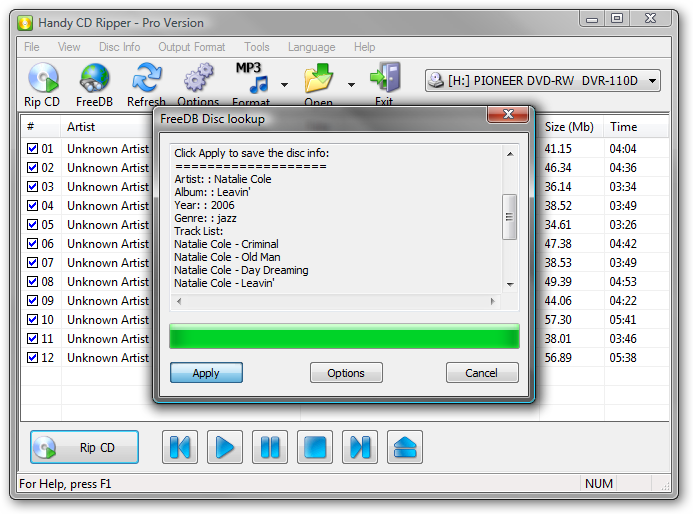The width and height of the screenshot is (693, 514).
Task: Eject the CD tray
Action: coord(405,447)
